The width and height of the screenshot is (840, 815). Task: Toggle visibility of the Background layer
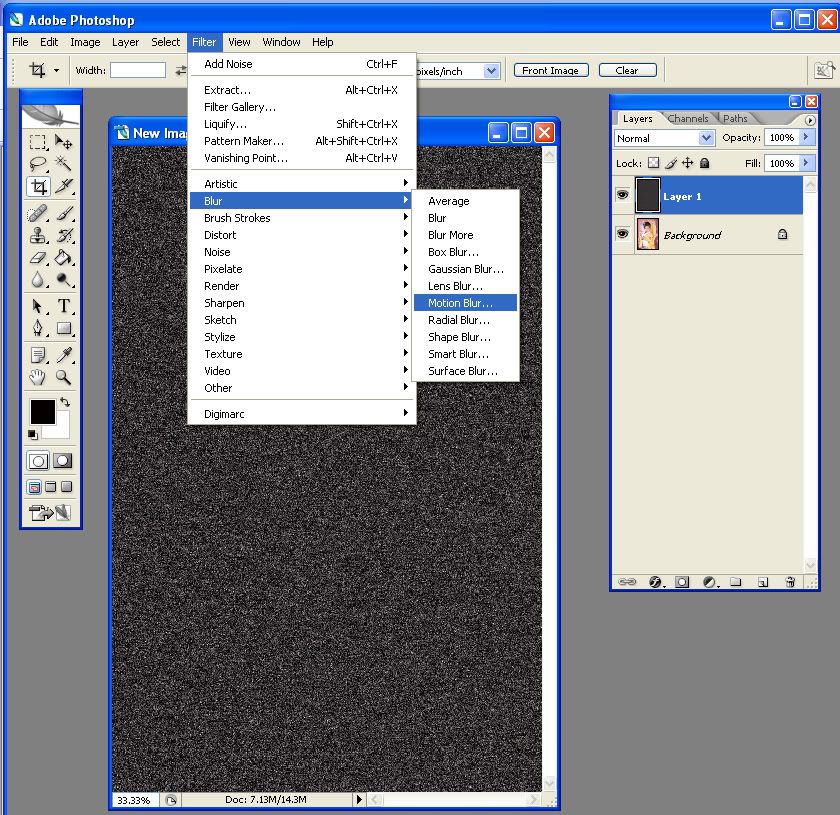tap(622, 234)
